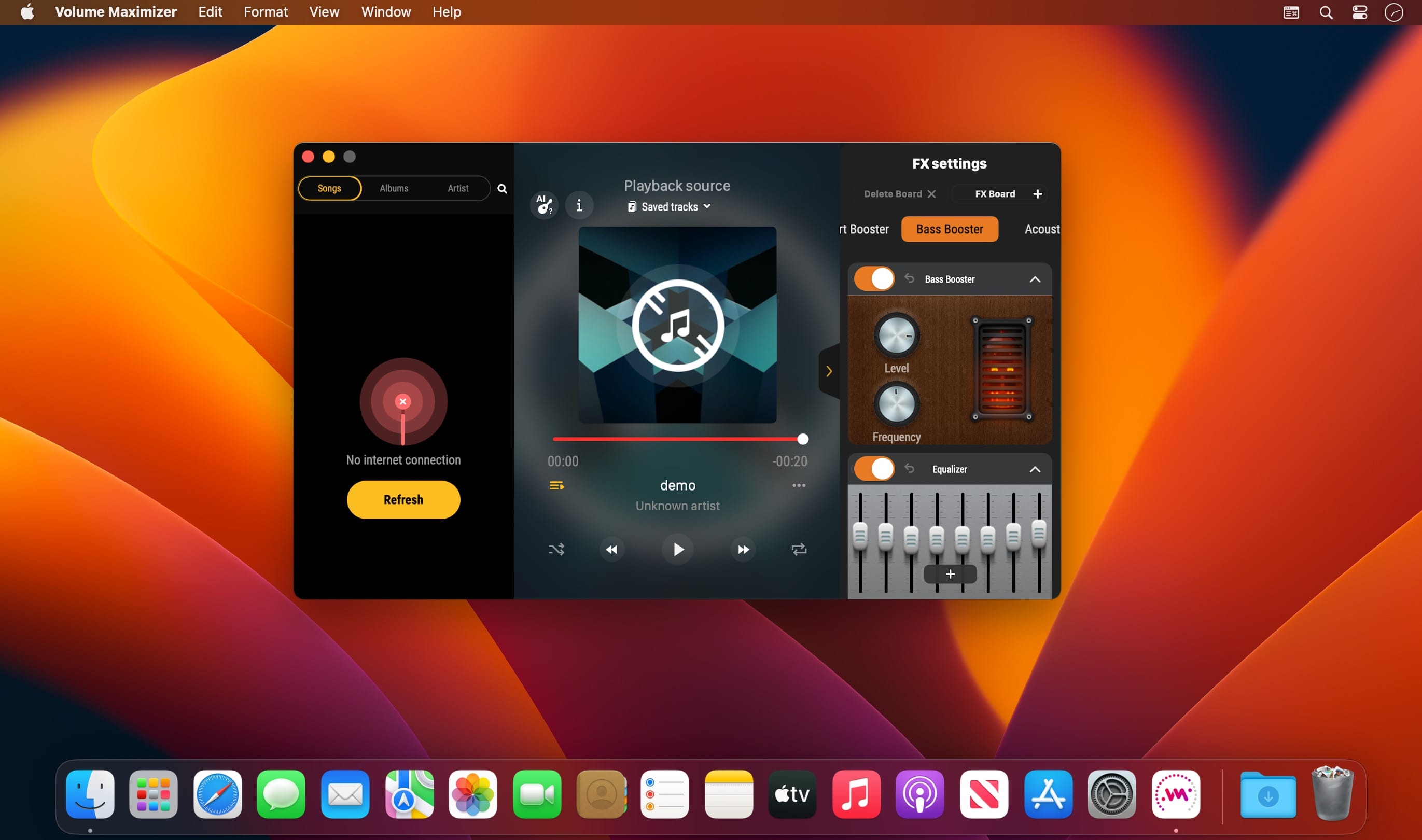Turn off the Bass Booster switch

coord(874,278)
